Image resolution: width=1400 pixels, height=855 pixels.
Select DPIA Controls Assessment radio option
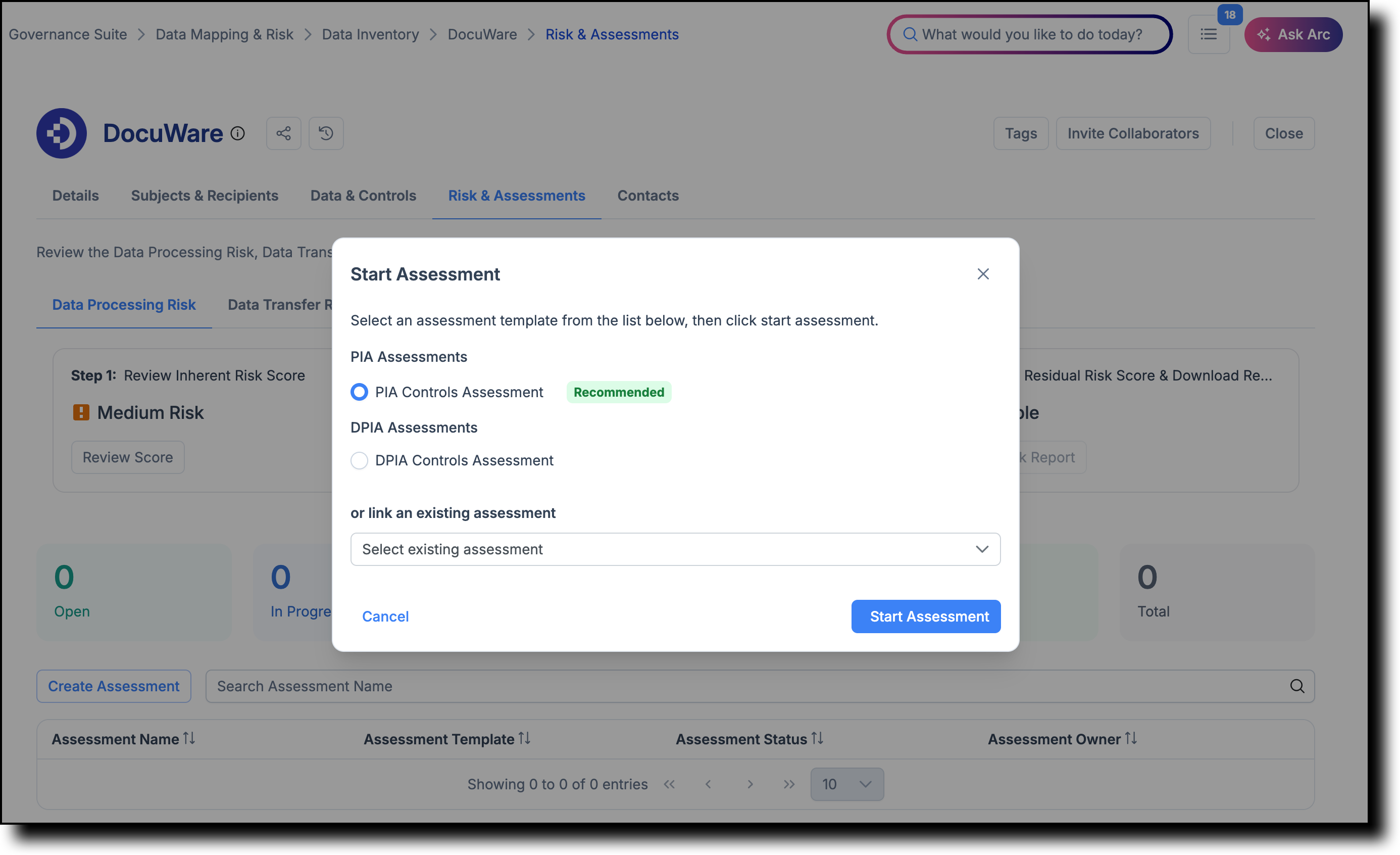[359, 460]
